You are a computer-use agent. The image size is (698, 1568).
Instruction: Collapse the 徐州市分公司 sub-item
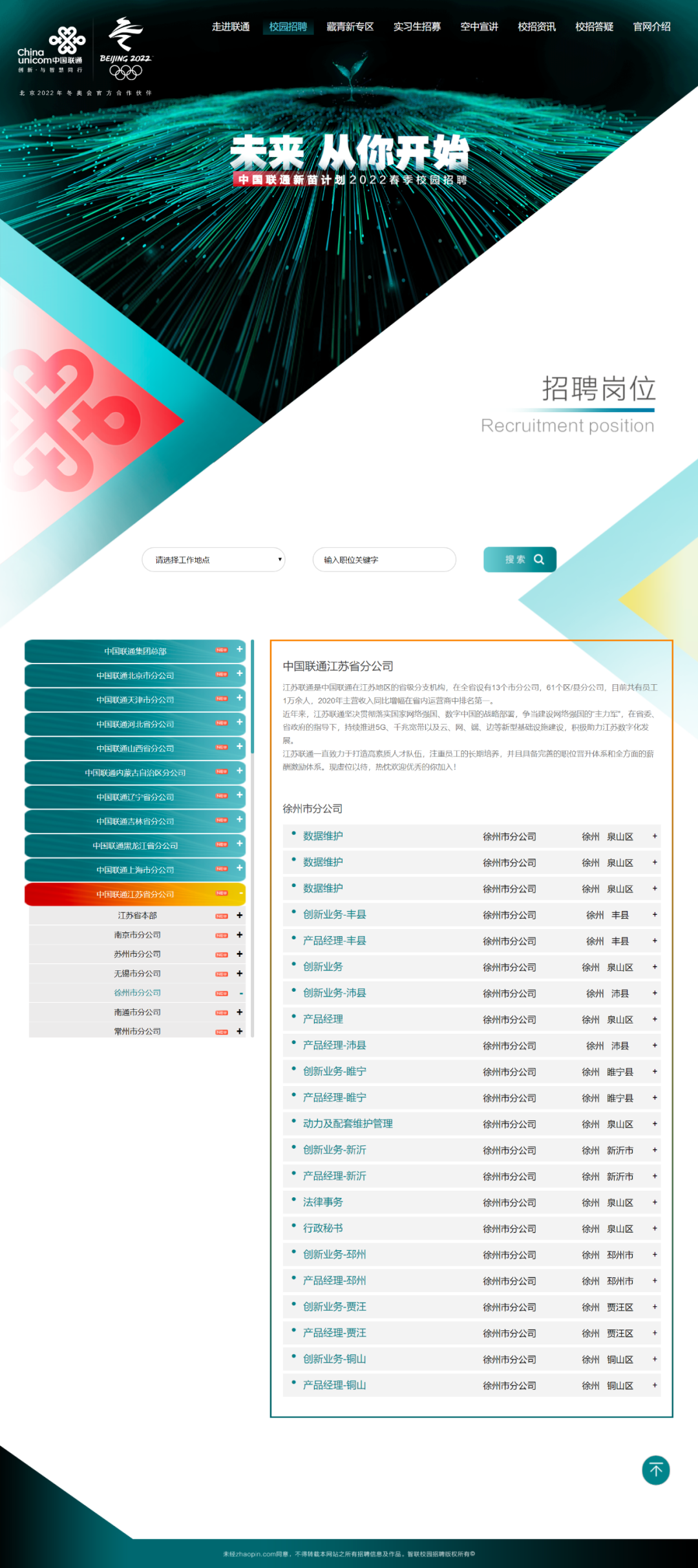pyautogui.click(x=241, y=993)
